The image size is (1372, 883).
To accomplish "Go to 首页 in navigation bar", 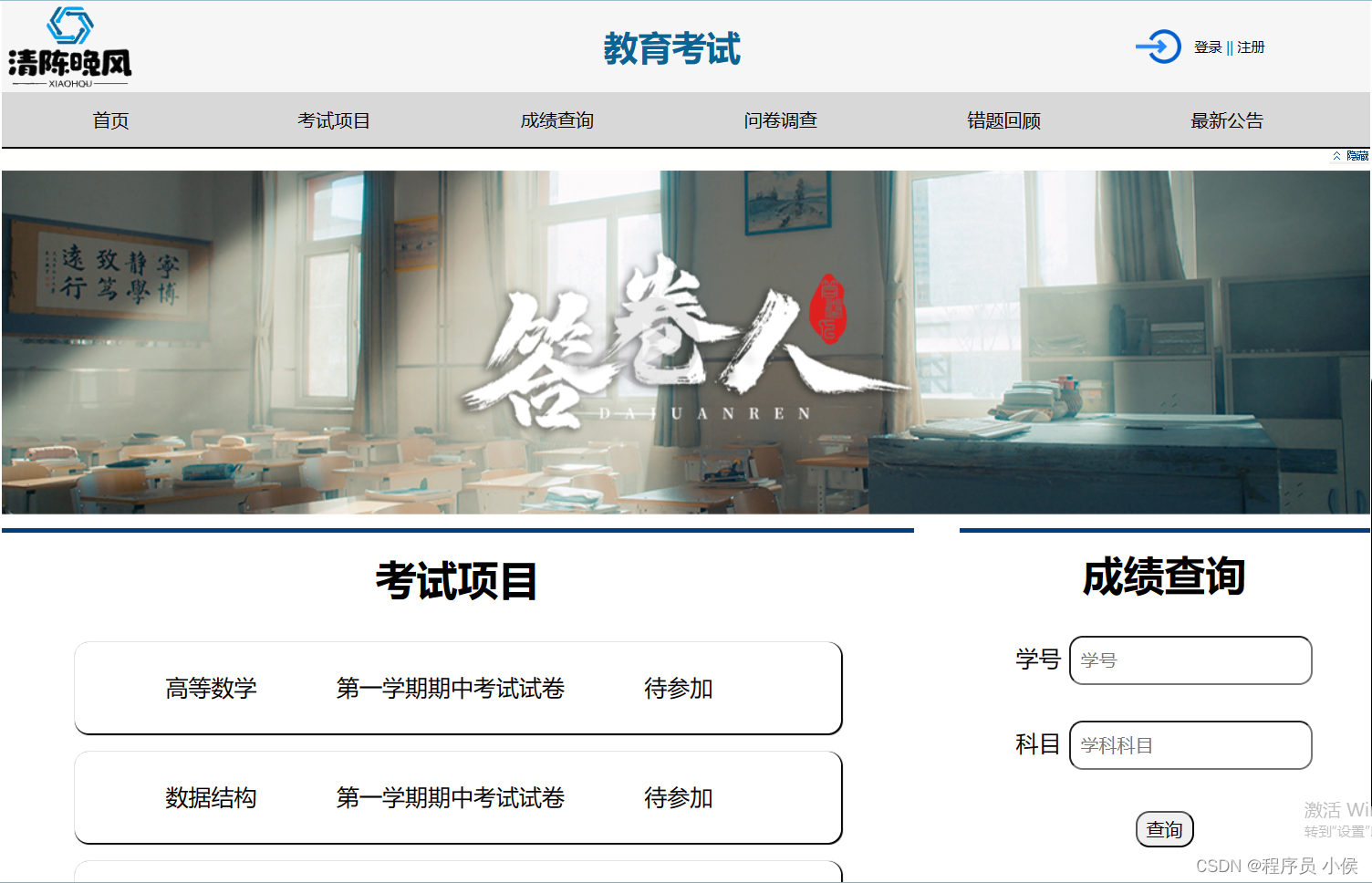I will (x=111, y=120).
